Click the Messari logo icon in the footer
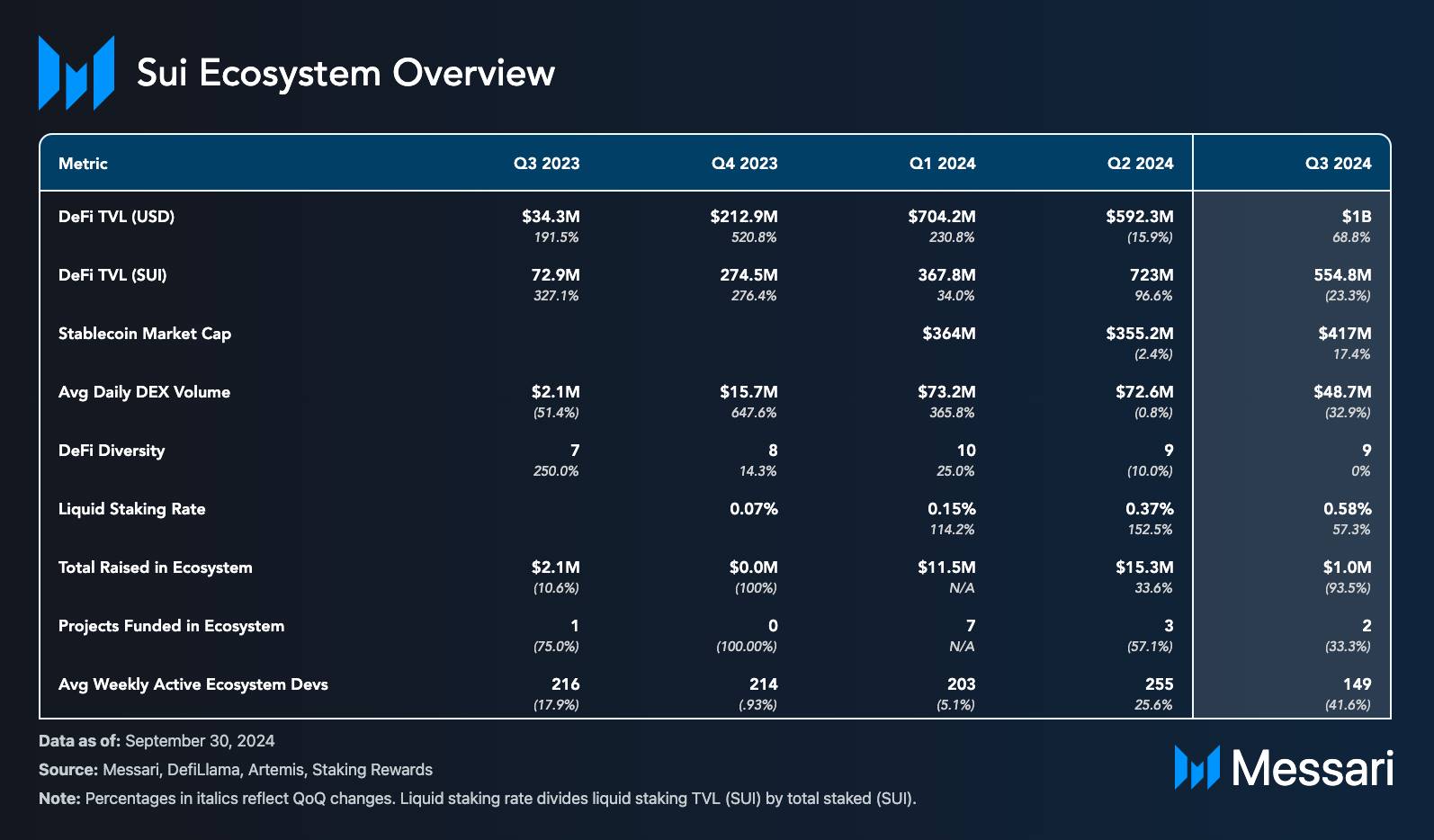The image size is (1434, 840). click(x=1197, y=767)
